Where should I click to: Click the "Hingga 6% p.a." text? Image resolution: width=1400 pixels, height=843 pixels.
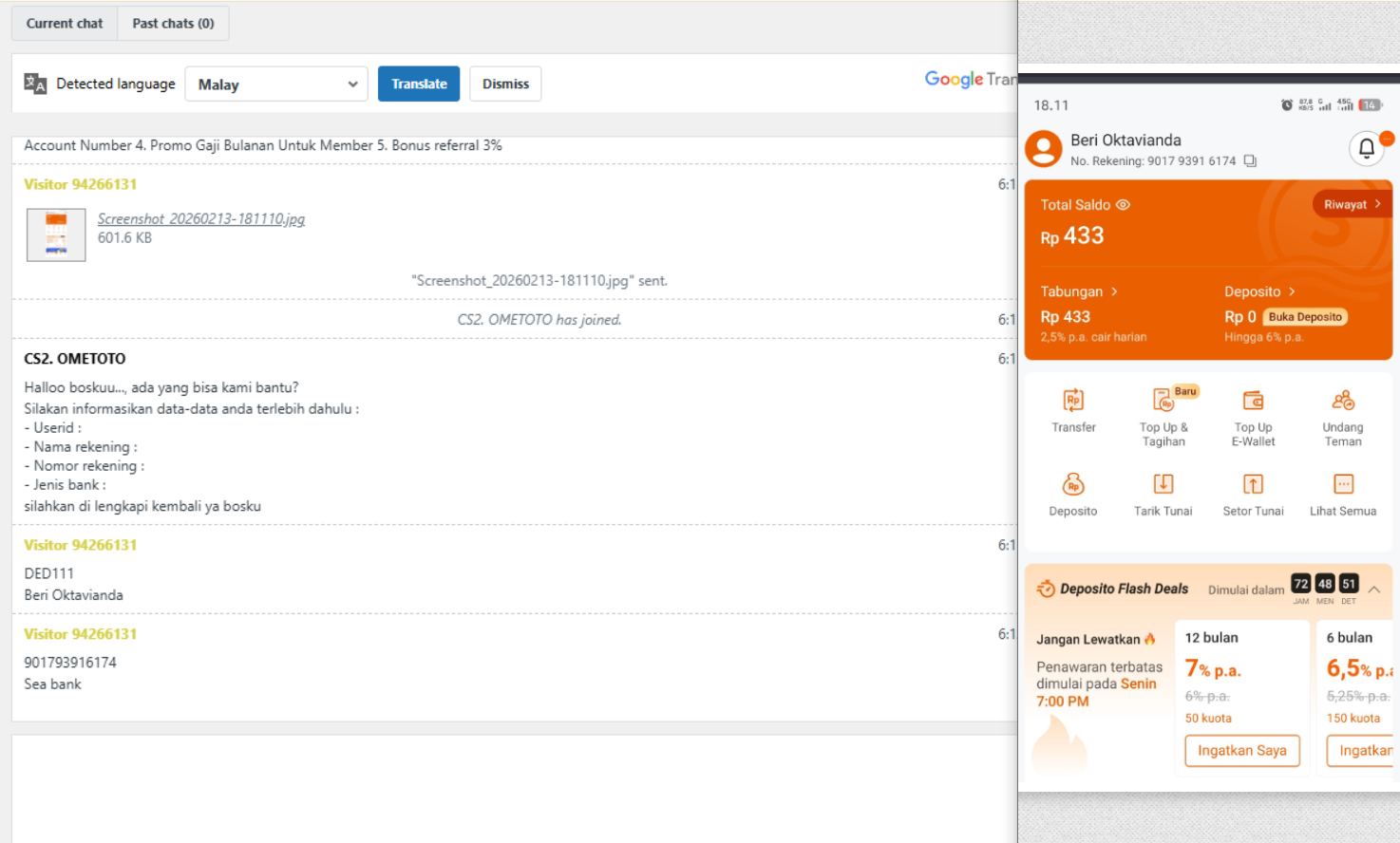pos(1264,337)
